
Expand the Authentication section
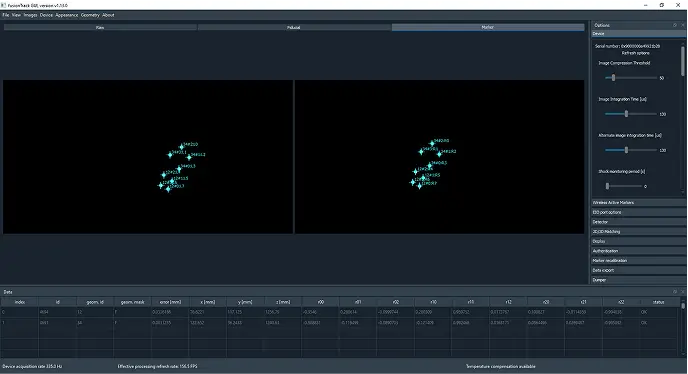pos(638,251)
